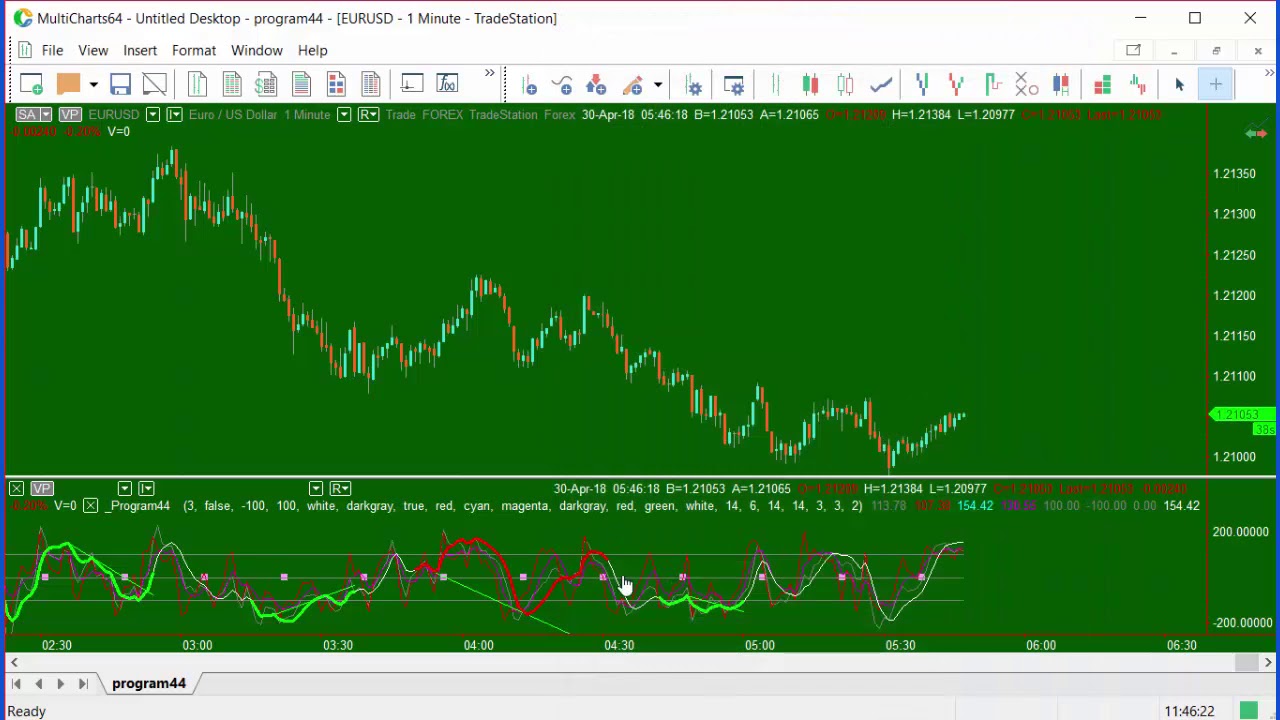Switch chart type to filled candlesticks
This screenshot has height=720, width=1280.
click(810, 86)
